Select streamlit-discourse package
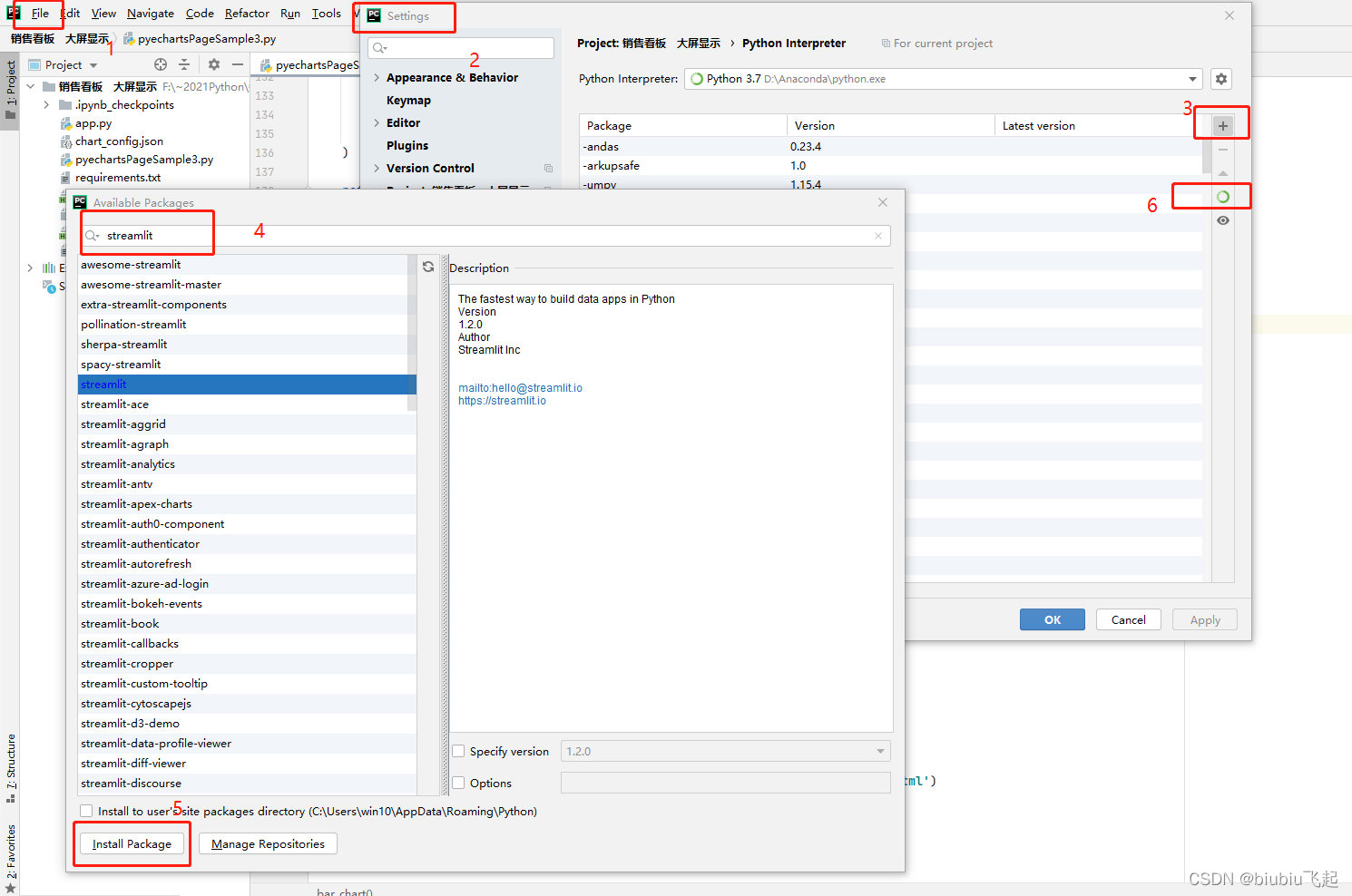 (x=247, y=784)
